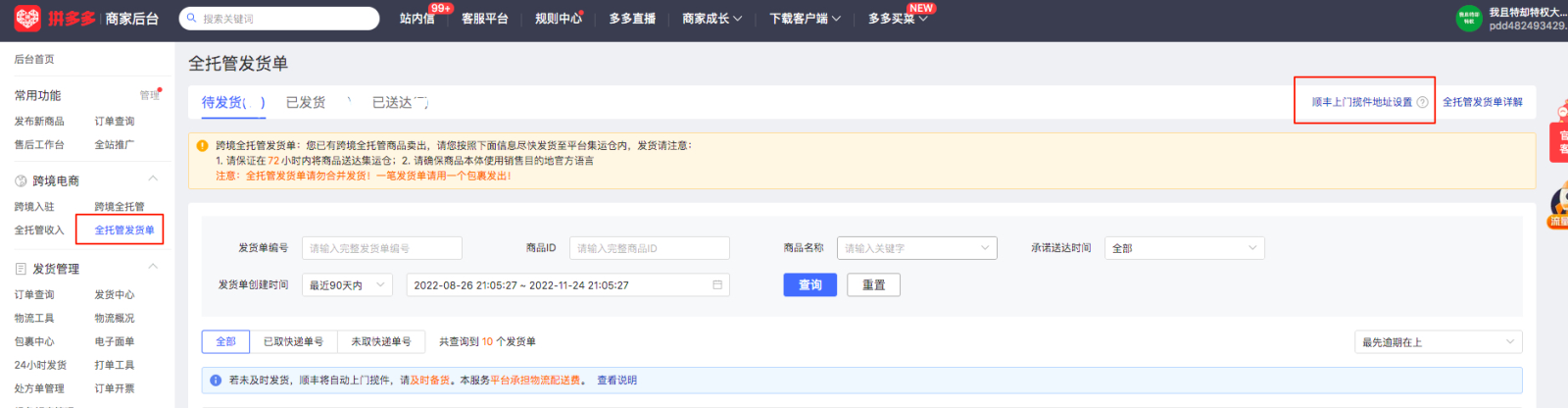The width and height of the screenshot is (1568, 408).
Task: Open the 最先逾期在上 sort dropdown
Action: tap(1438, 342)
